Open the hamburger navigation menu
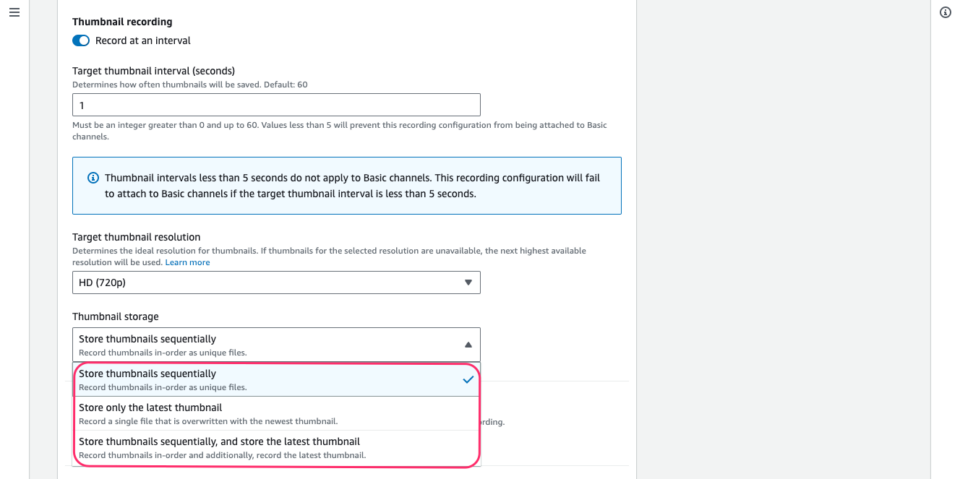Screen dimensions: 960x479 [x=14, y=12]
